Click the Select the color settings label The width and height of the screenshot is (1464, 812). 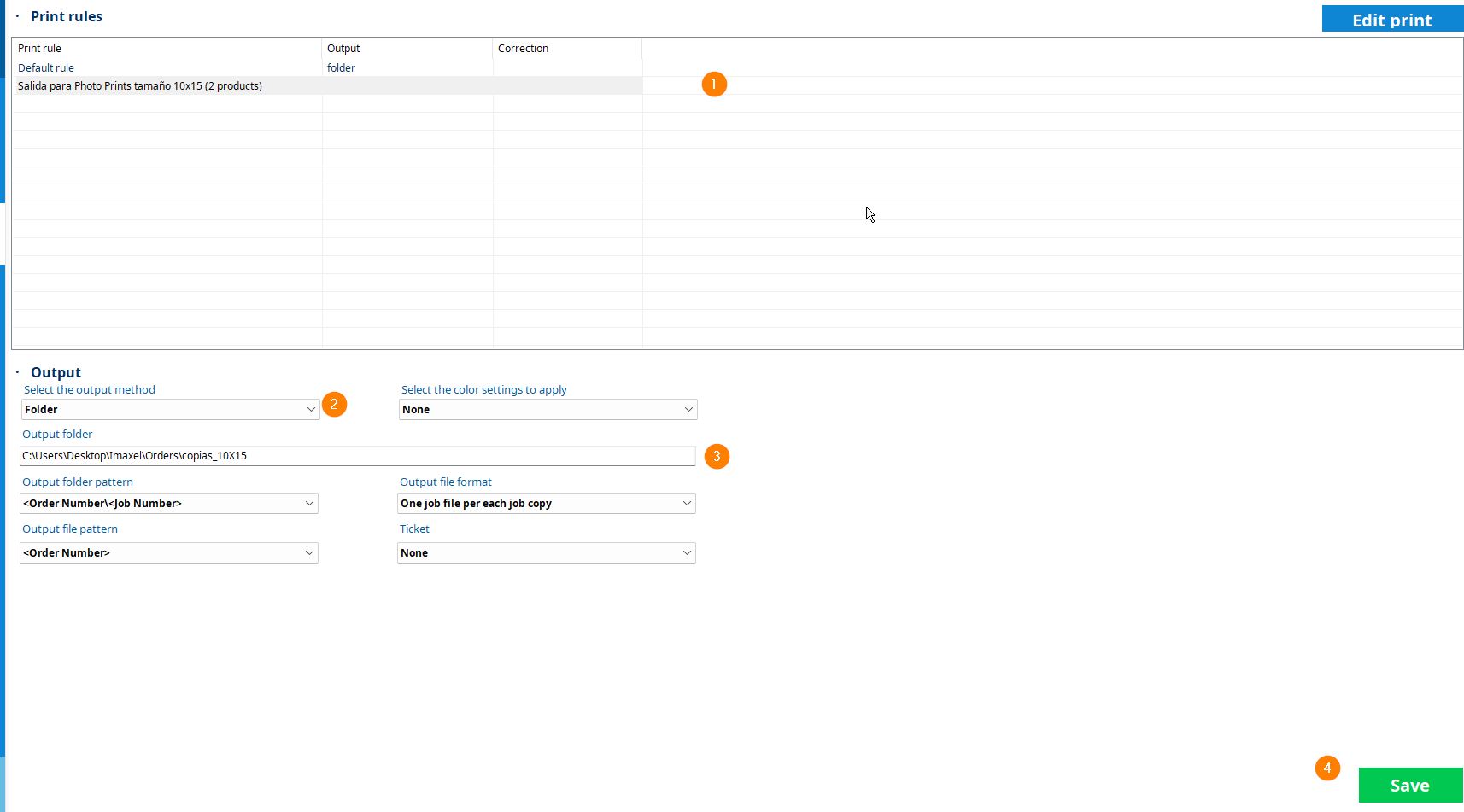click(x=484, y=389)
